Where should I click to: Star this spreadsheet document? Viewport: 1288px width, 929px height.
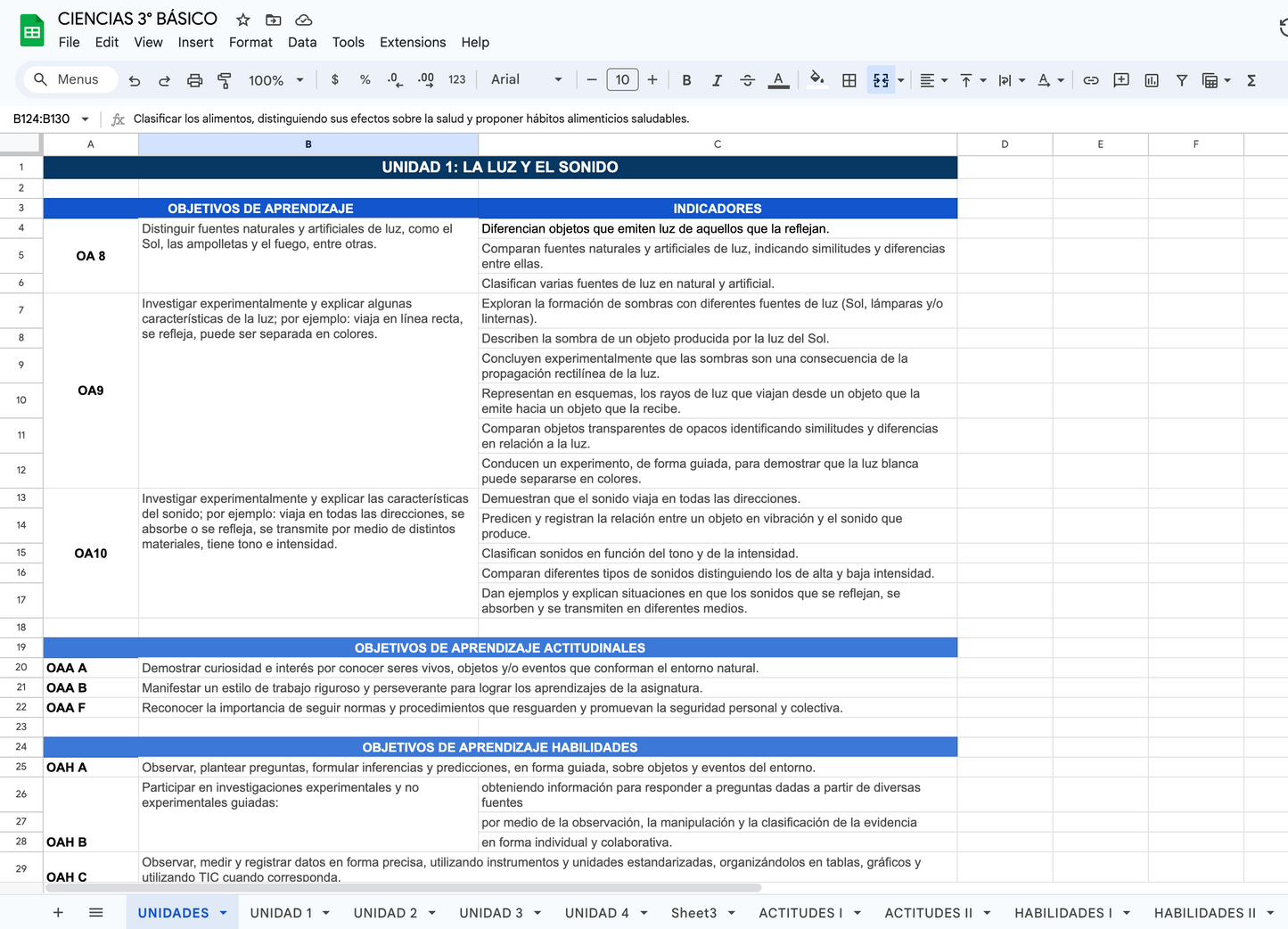243,20
